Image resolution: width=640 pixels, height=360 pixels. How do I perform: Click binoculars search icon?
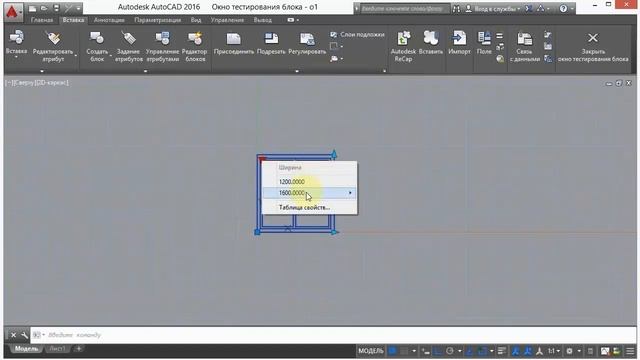(456, 8)
